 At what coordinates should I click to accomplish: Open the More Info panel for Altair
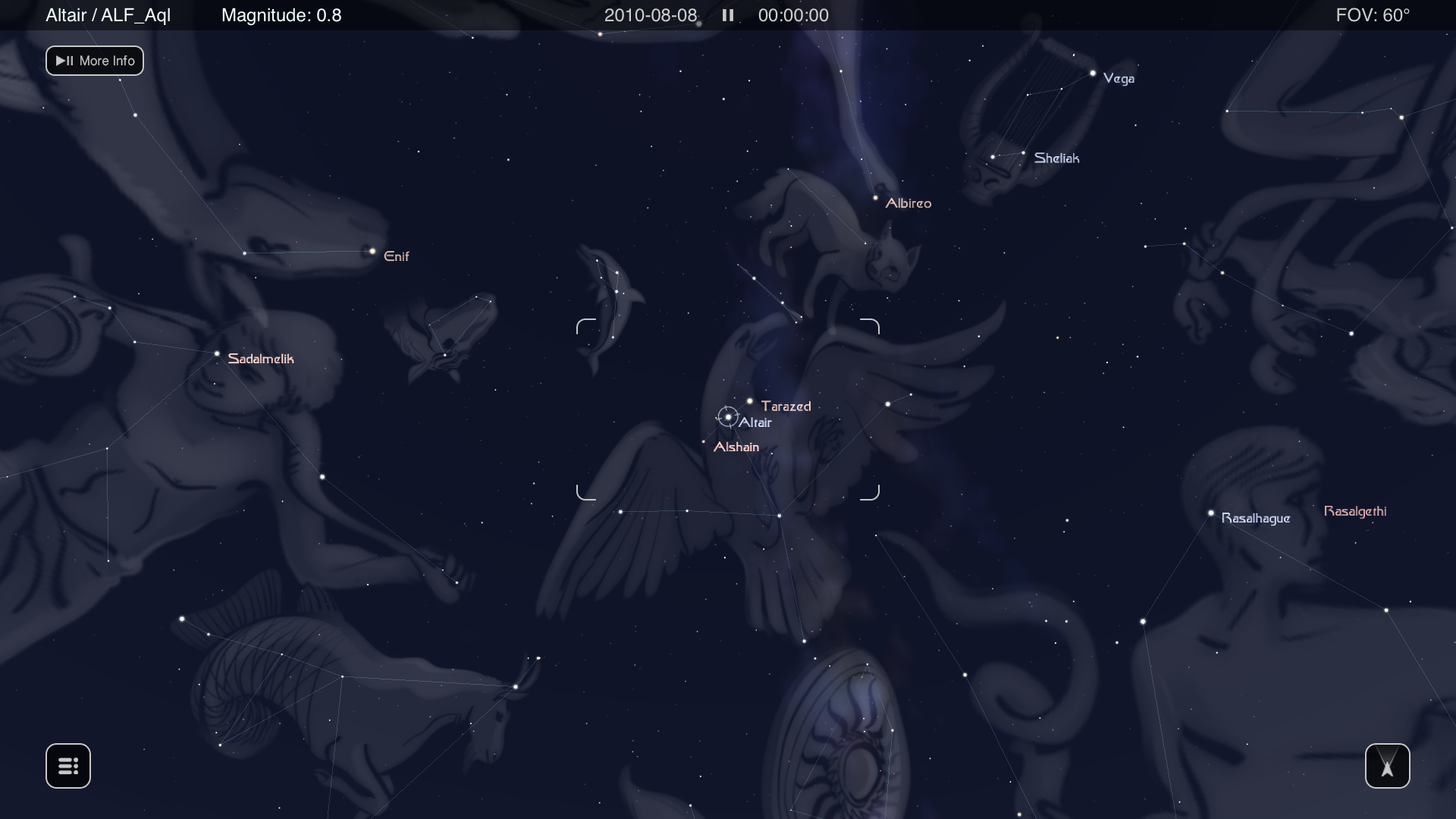tap(95, 61)
